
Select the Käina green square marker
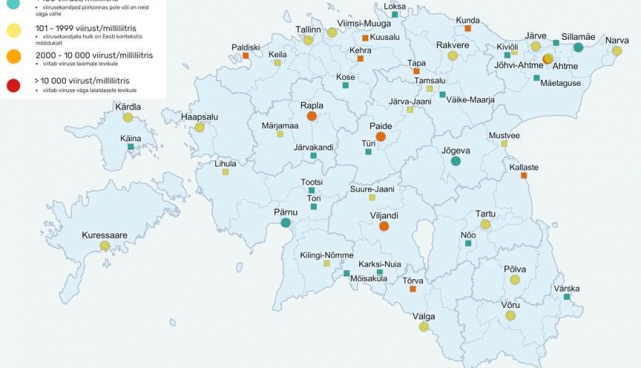[x=130, y=147]
